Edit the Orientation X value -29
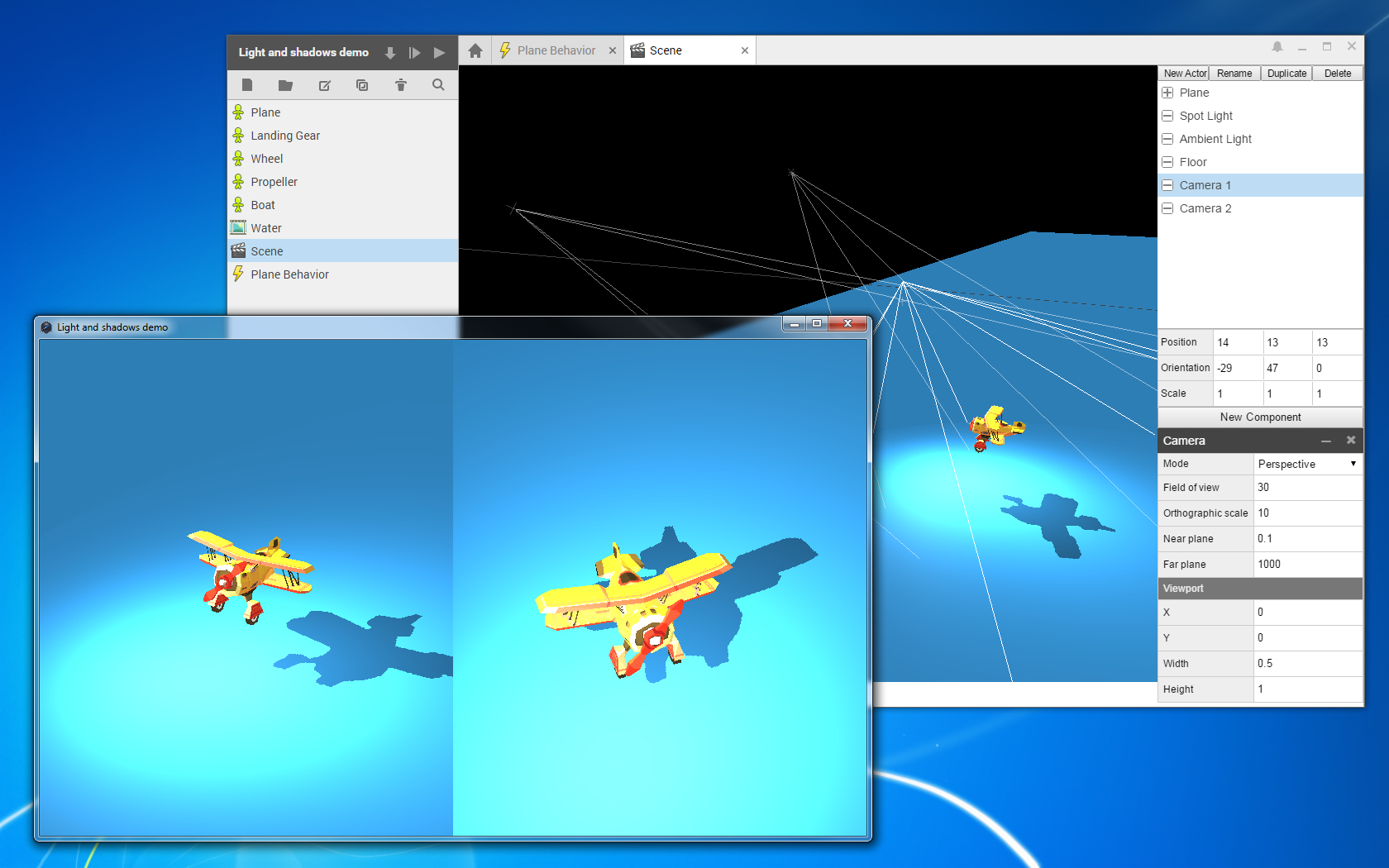Image resolution: width=1389 pixels, height=868 pixels. [x=1238, y=368]
